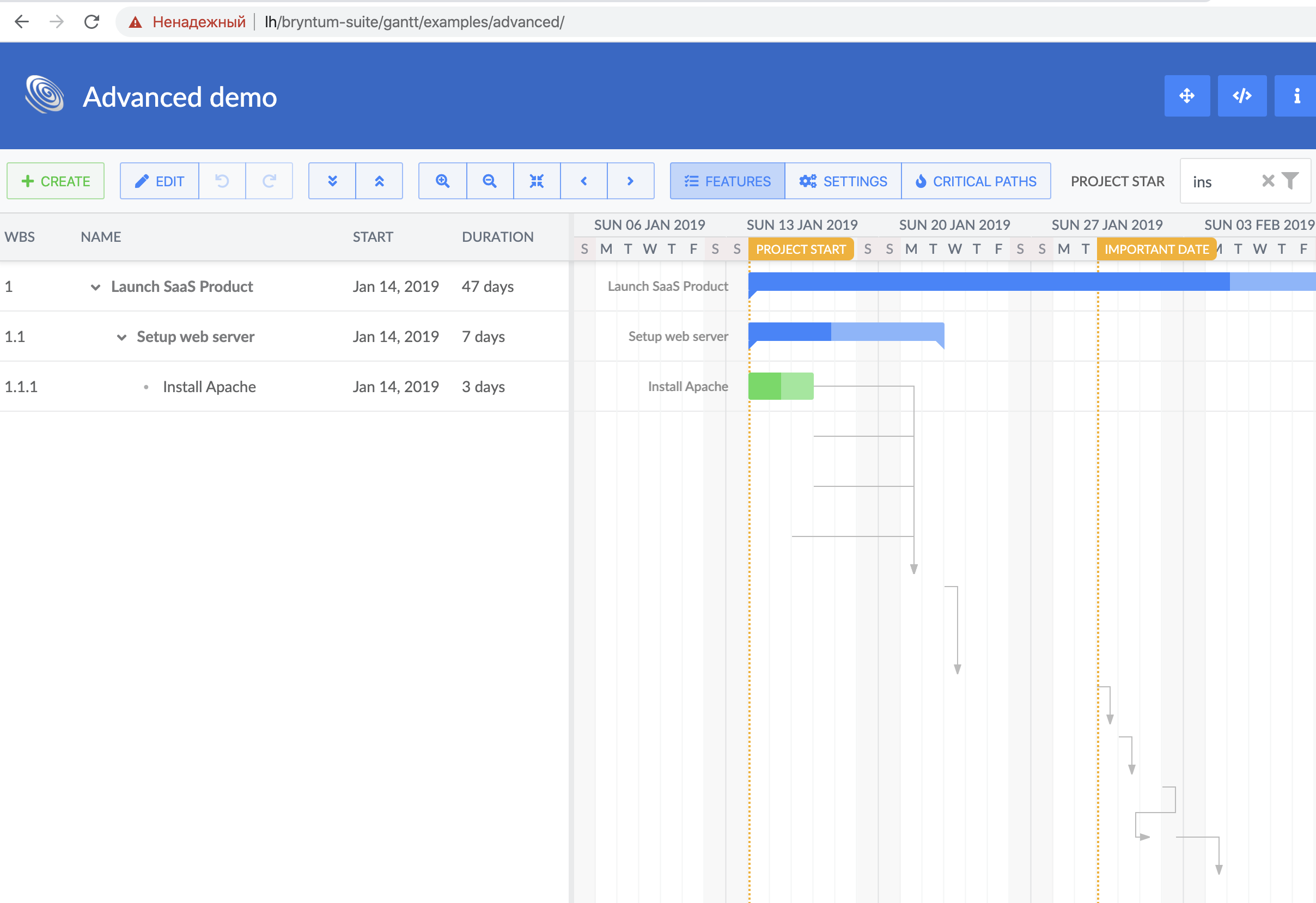Zoom in on the timeline

(x=443, y=181)
